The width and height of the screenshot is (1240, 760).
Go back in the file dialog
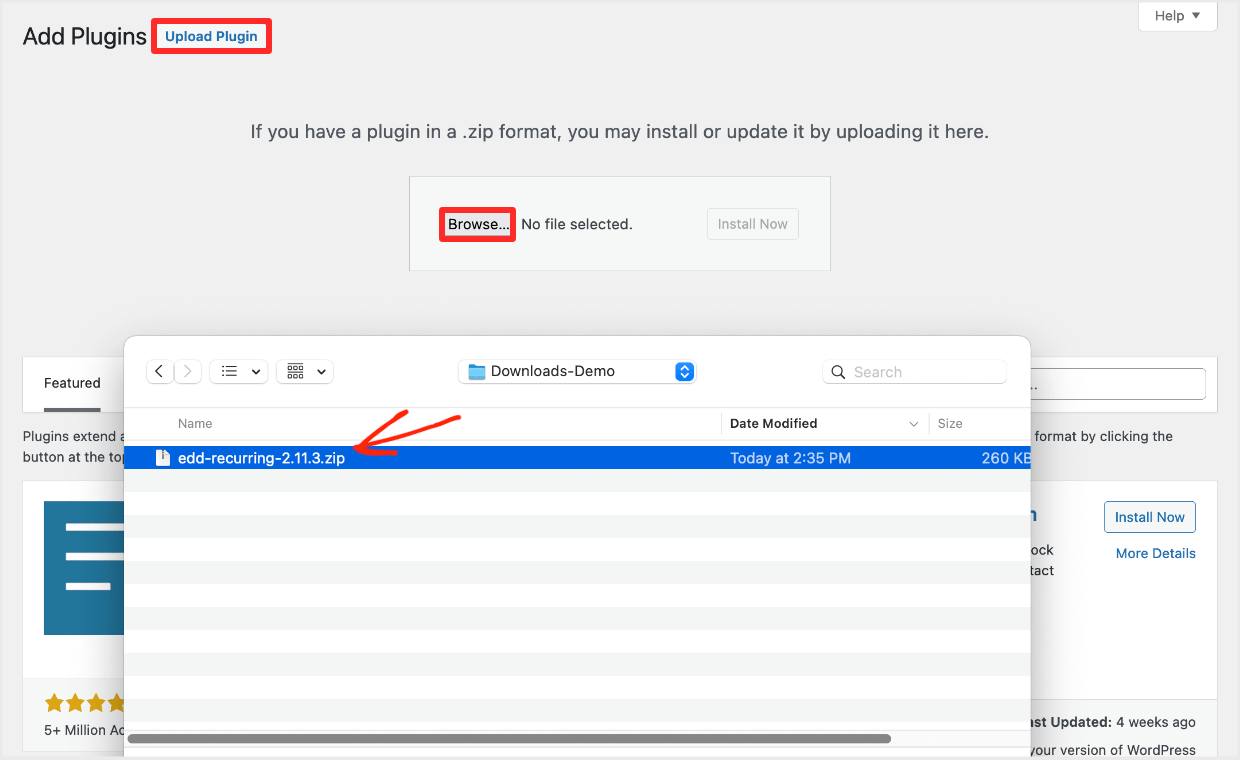pyautogui.click(x=160, y=371)
